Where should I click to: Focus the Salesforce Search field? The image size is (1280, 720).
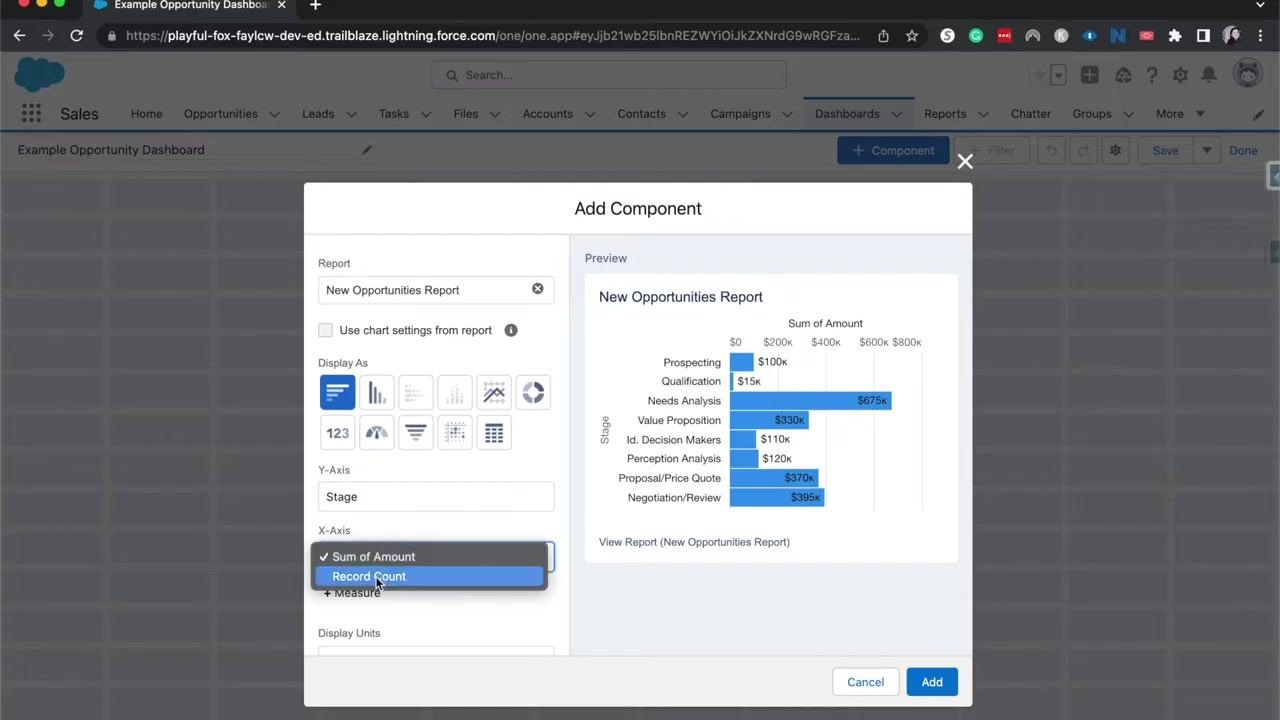609,75
